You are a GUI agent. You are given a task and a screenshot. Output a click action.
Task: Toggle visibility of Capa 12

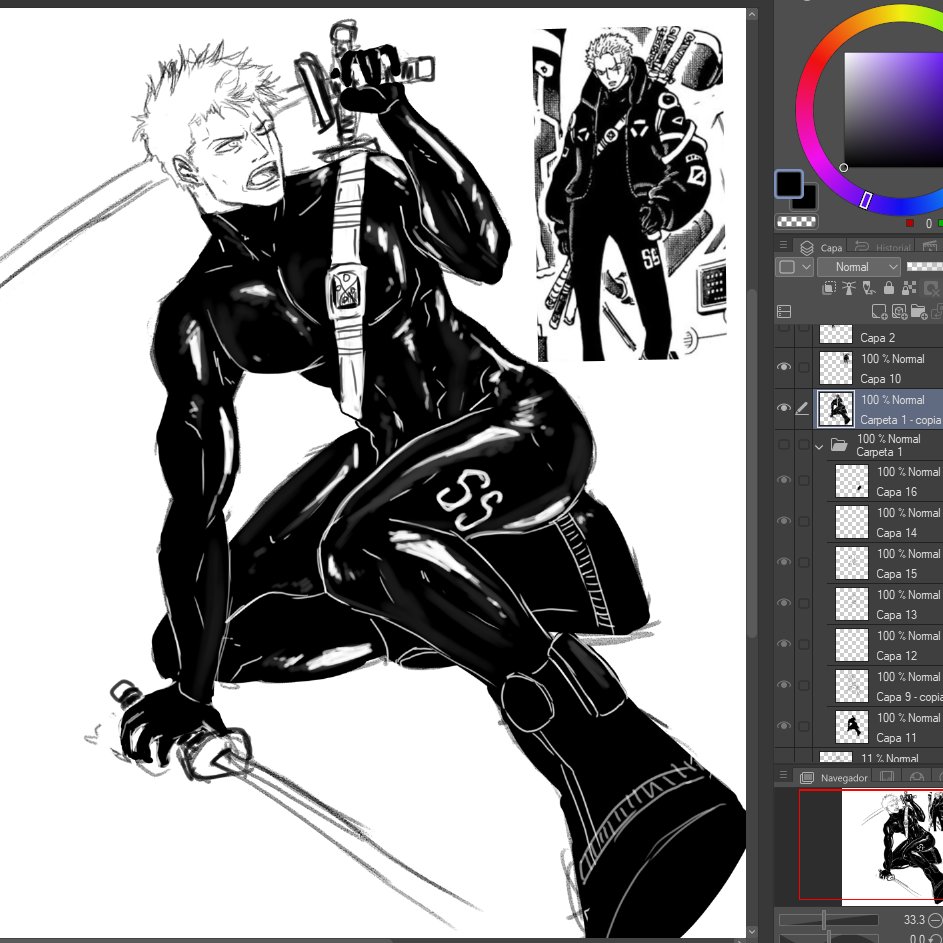tap(784, 644)
